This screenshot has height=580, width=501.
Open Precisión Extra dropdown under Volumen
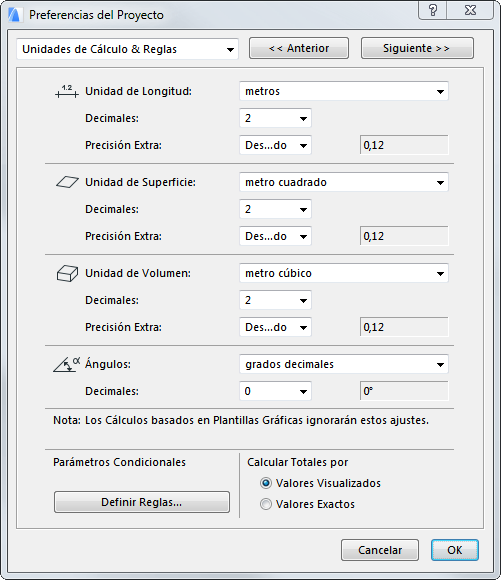(x=275, y=327)
